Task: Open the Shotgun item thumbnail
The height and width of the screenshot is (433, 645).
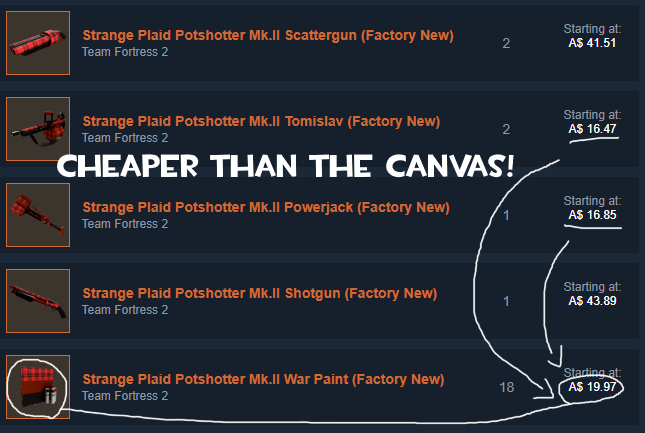Action: (38, 301)
